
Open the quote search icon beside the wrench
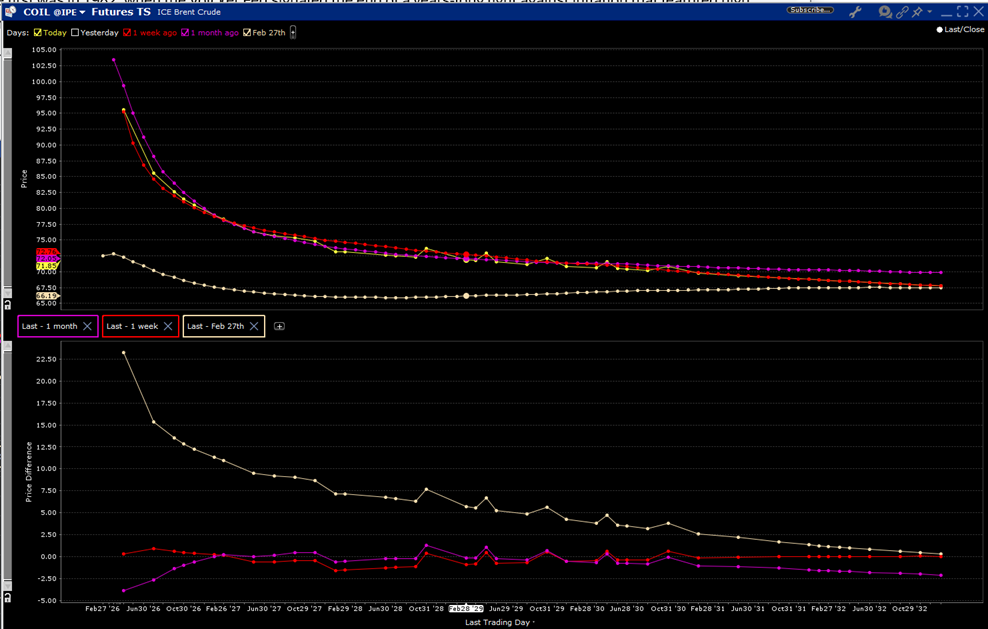pos(884,12)
